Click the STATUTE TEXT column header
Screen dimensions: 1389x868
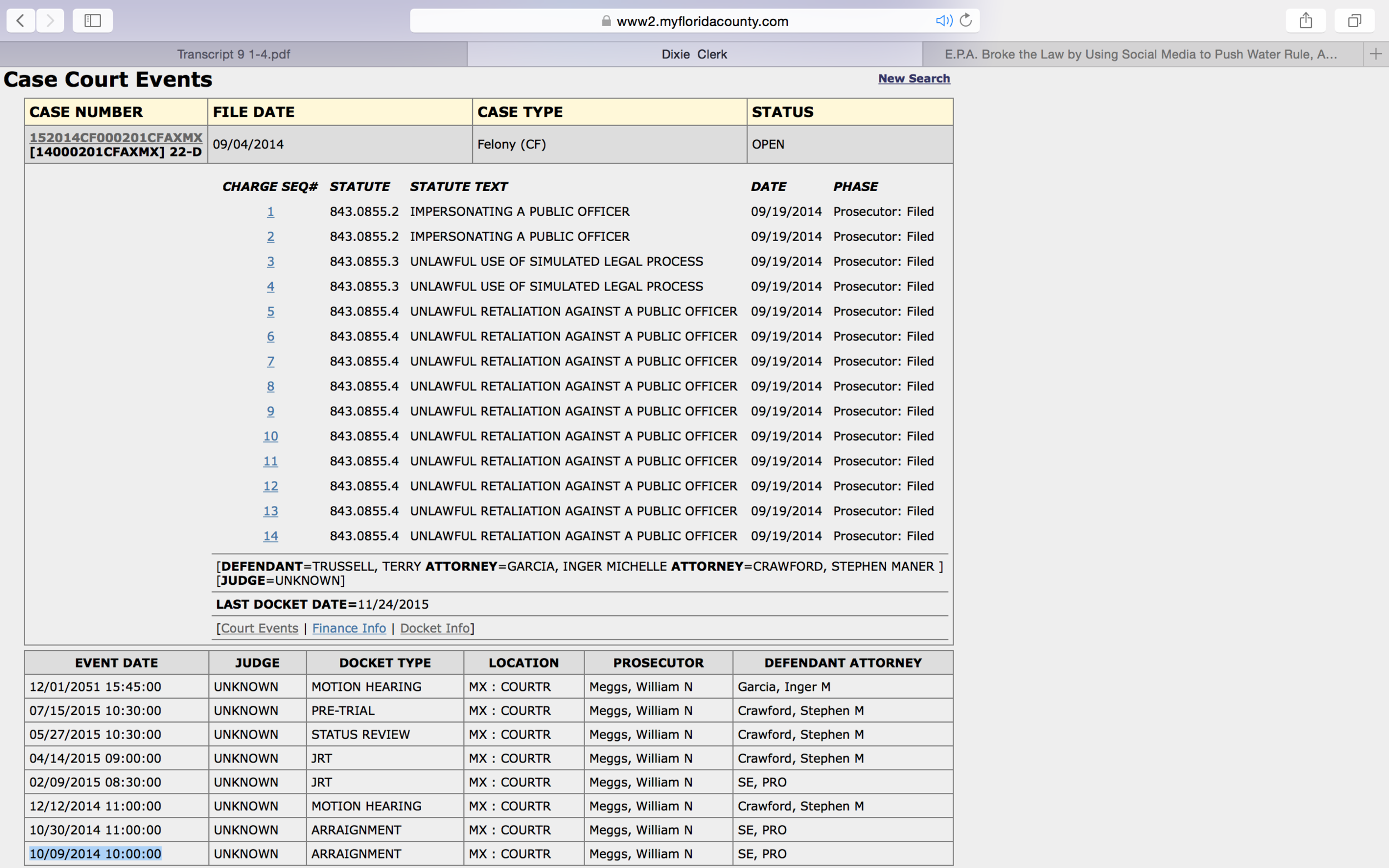458,187
